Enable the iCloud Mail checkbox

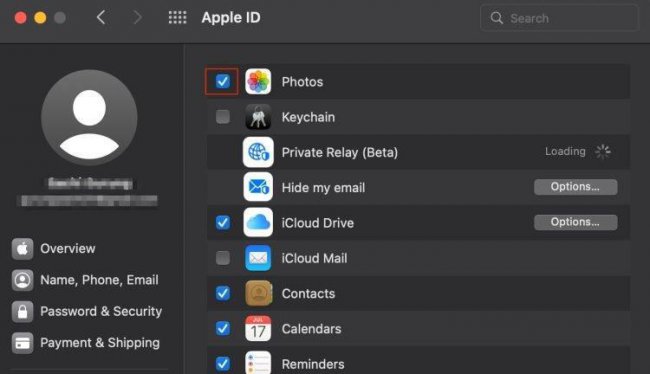point(223,258)
